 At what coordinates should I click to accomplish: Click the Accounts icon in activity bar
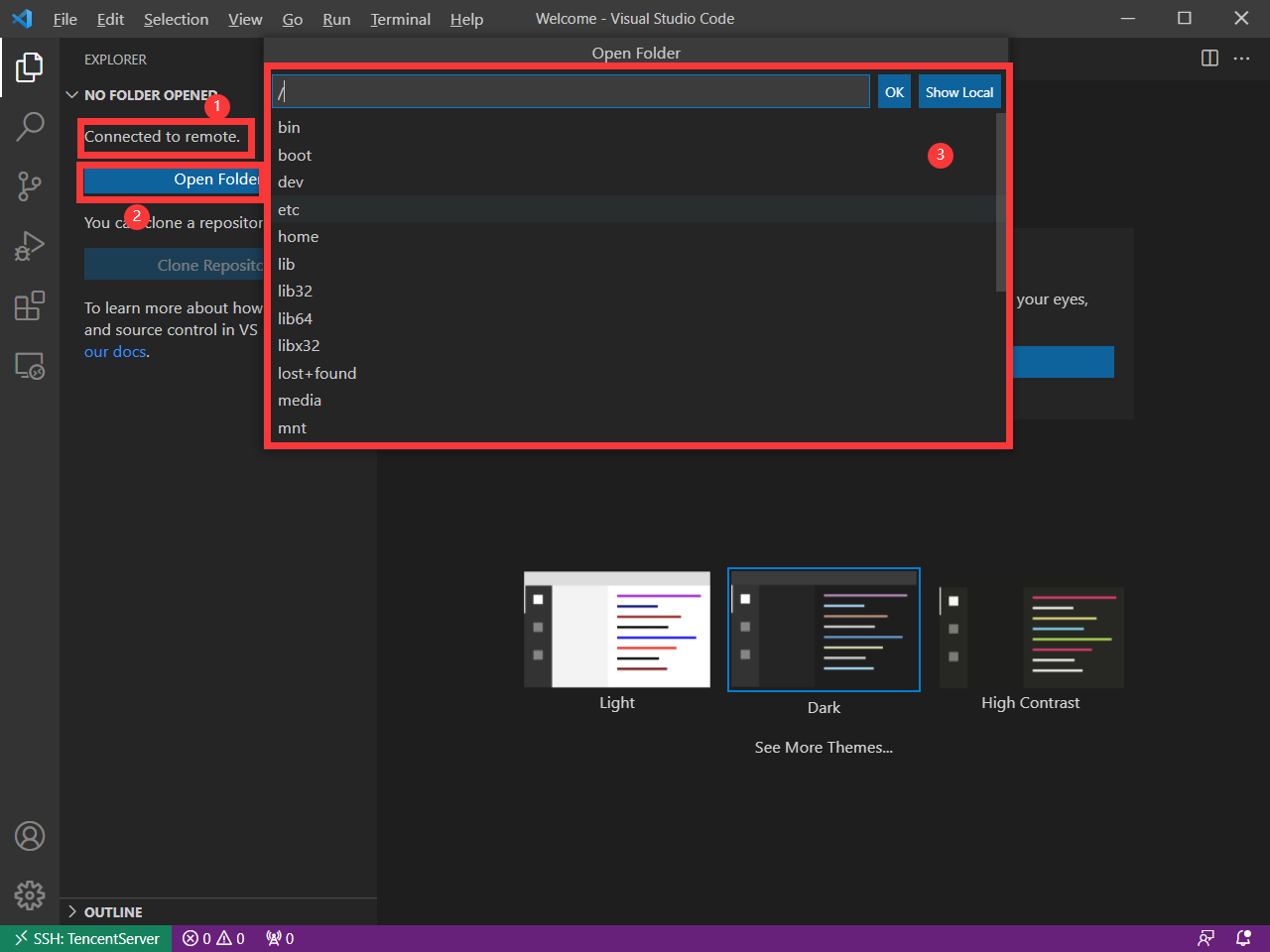[30, 836]
